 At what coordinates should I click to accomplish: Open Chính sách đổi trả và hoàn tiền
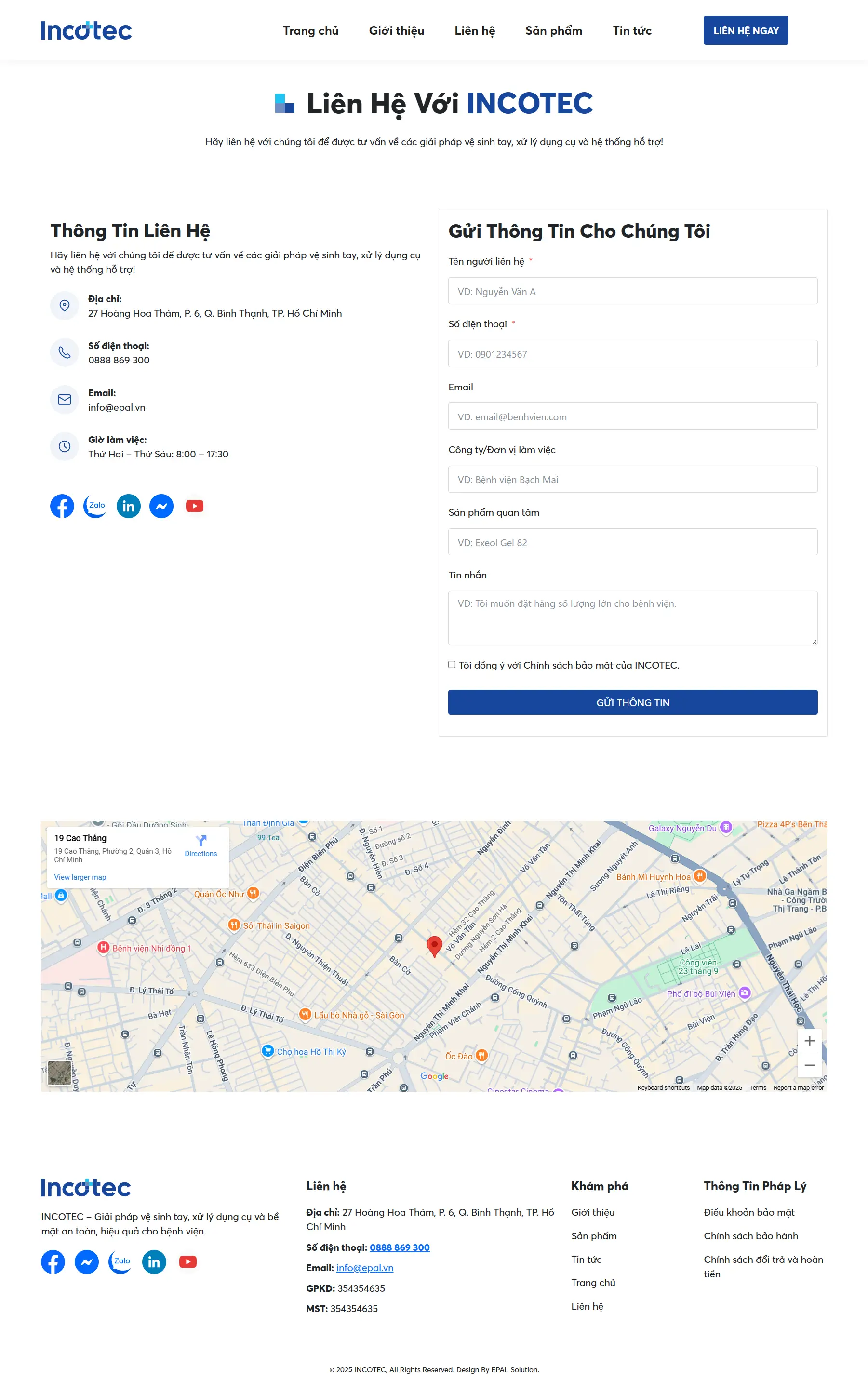763,1266
